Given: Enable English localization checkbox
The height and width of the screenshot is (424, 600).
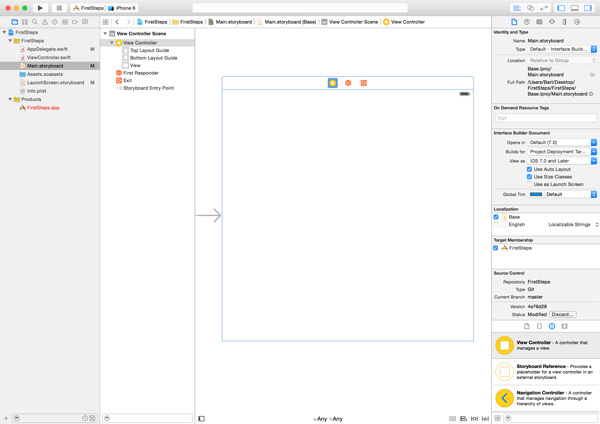Looking at the screenshot, I should coord(496,225).
